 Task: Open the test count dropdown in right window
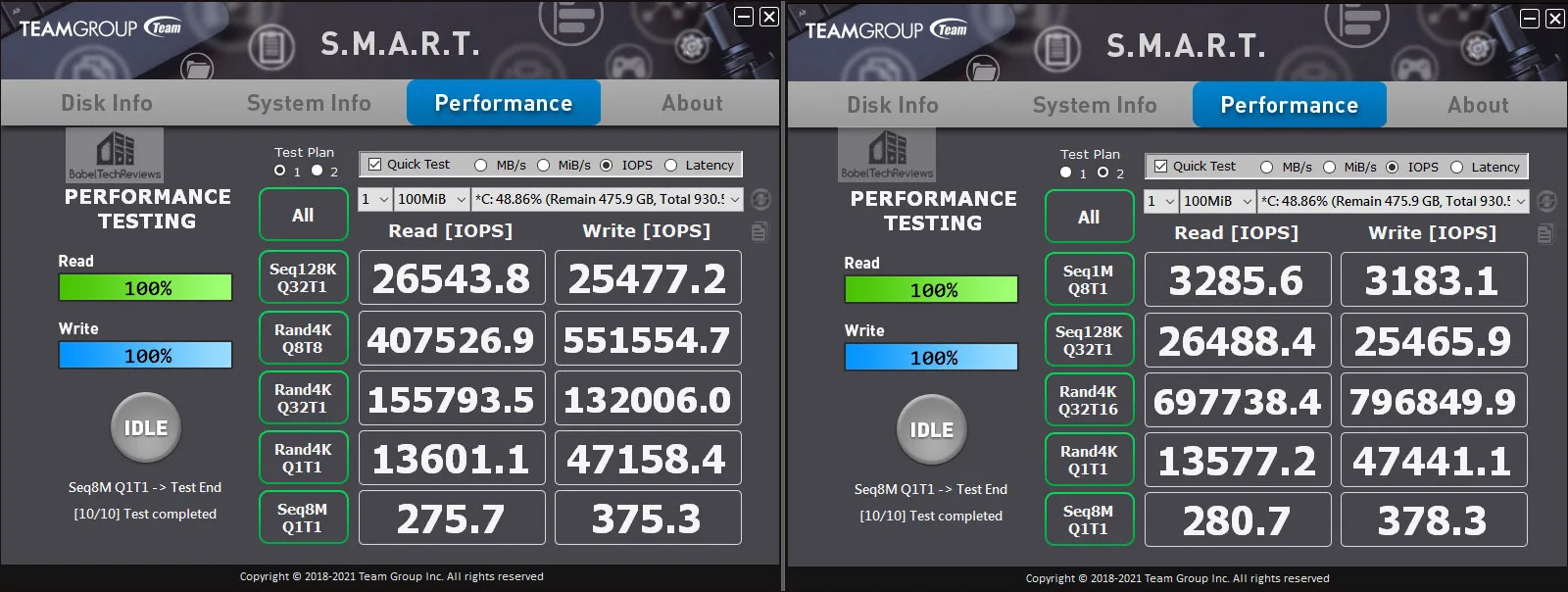pos(1161,201)
